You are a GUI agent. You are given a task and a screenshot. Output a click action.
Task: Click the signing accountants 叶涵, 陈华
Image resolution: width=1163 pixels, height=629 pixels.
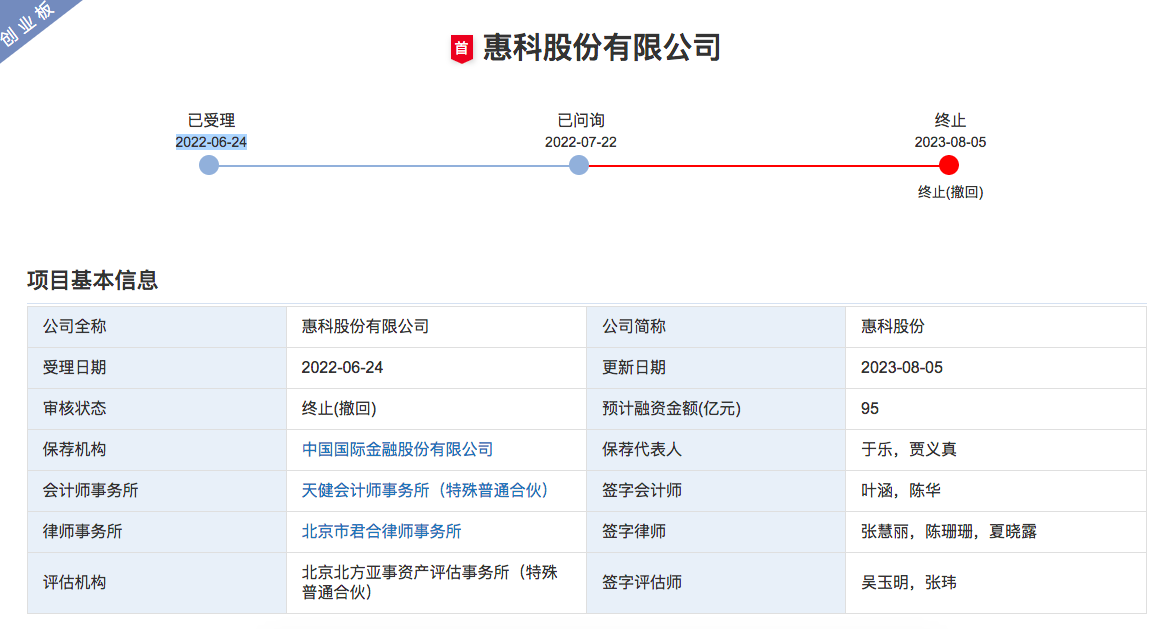tap(900, 490)
